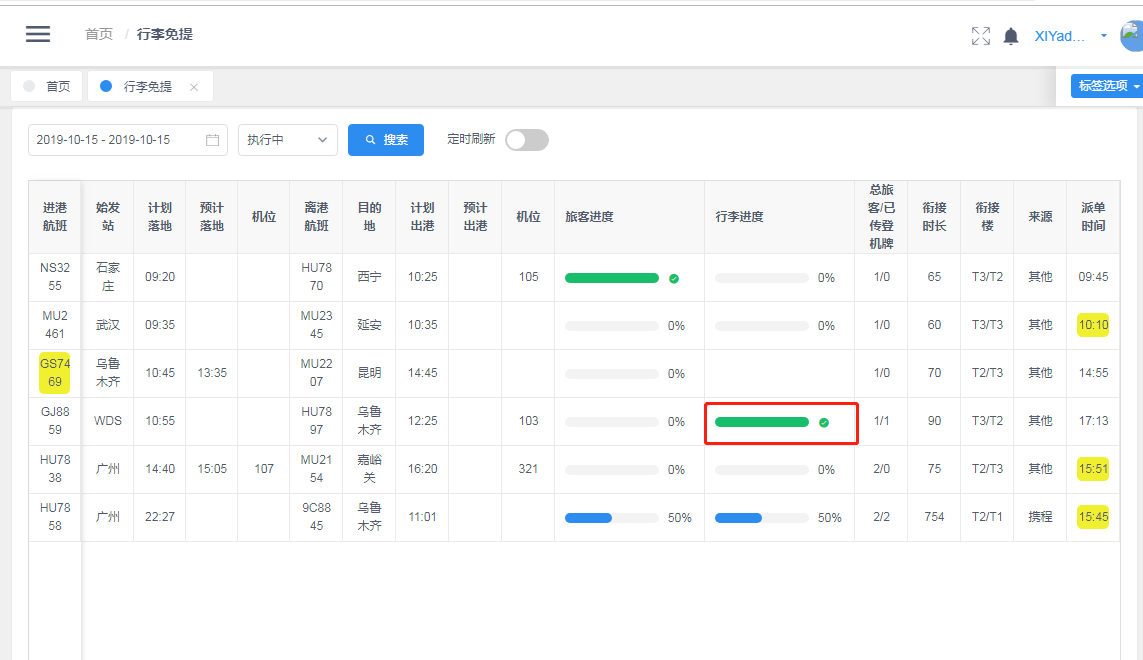Click departure flight MU2345 cell
1143x660 pixels.
coord(316,325)
